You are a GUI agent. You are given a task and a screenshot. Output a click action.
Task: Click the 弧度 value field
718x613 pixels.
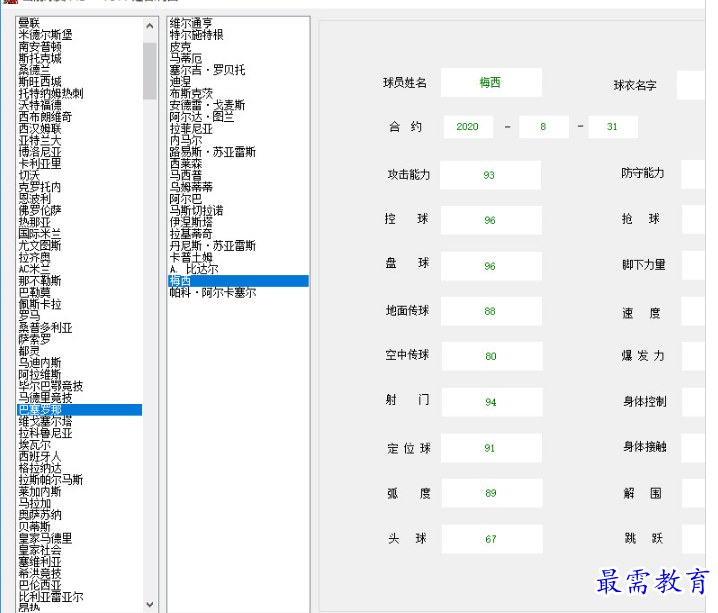point(492,493)
